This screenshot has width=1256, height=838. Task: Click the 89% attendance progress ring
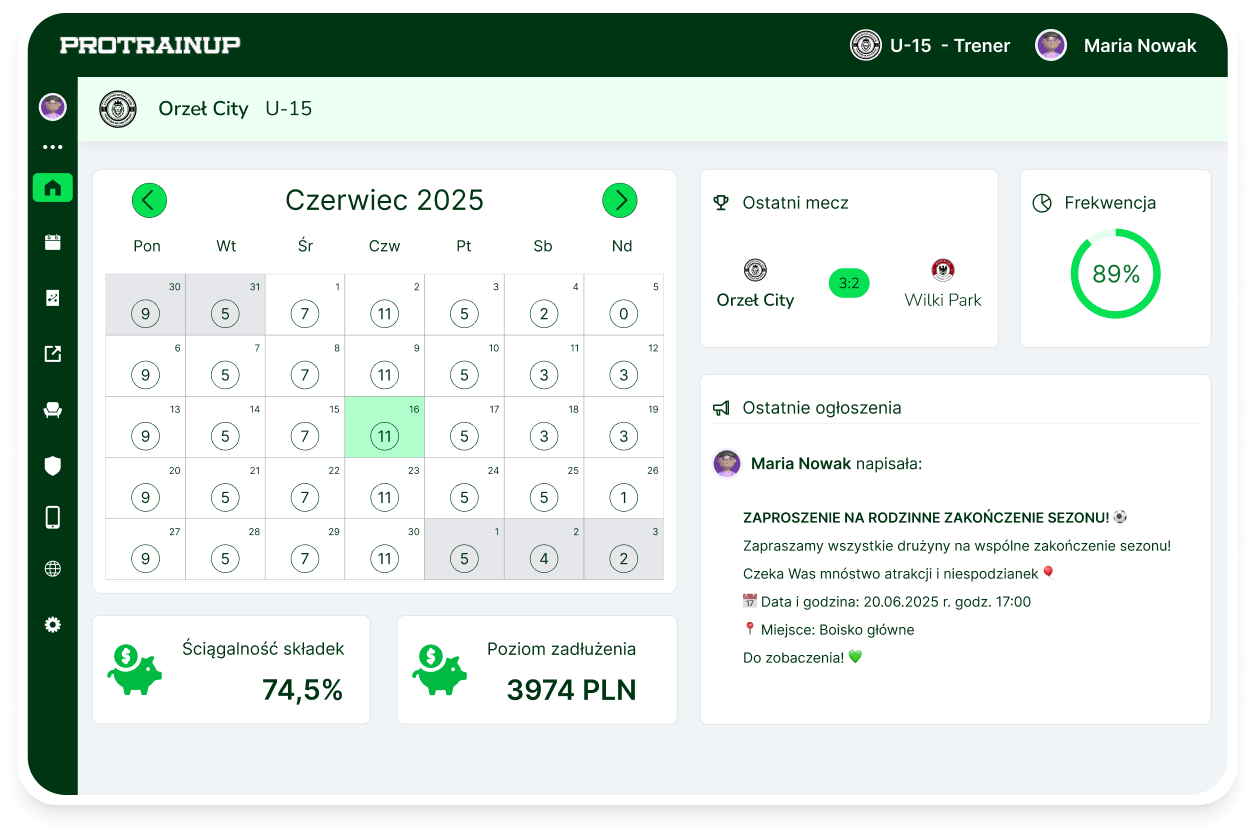click(x=1115, y=274)
